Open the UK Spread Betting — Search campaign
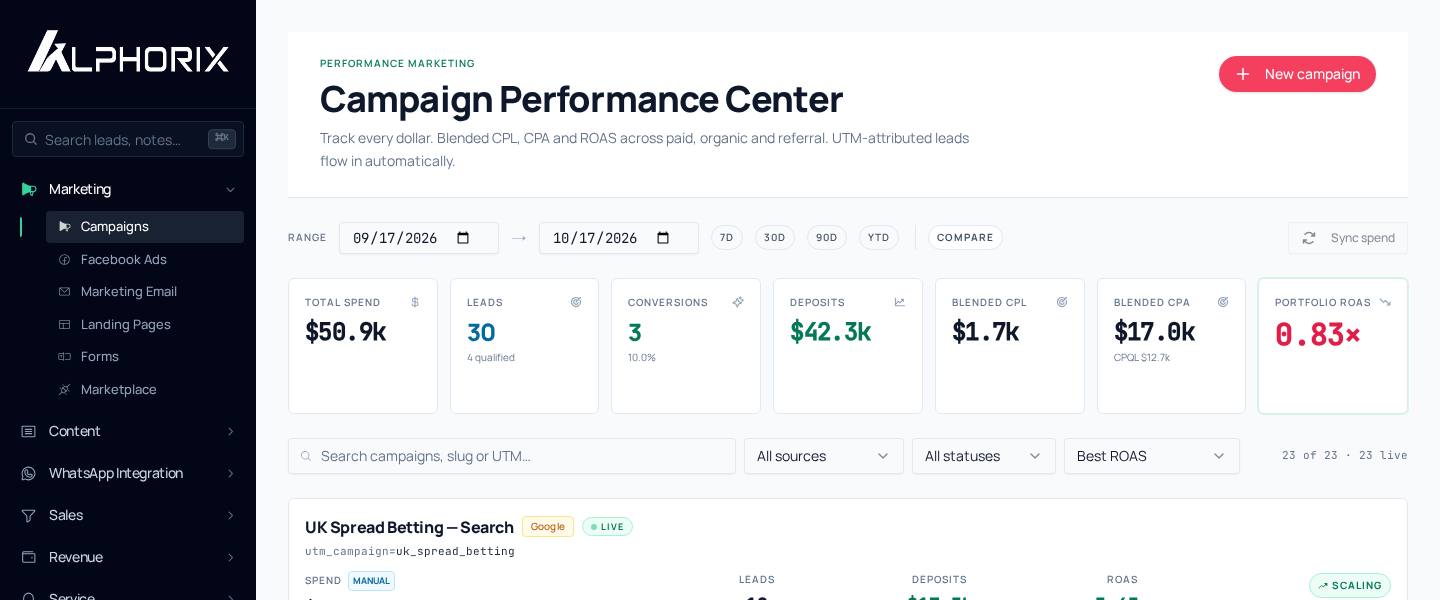Screen dimensions: 1440x600 [409, 527]
